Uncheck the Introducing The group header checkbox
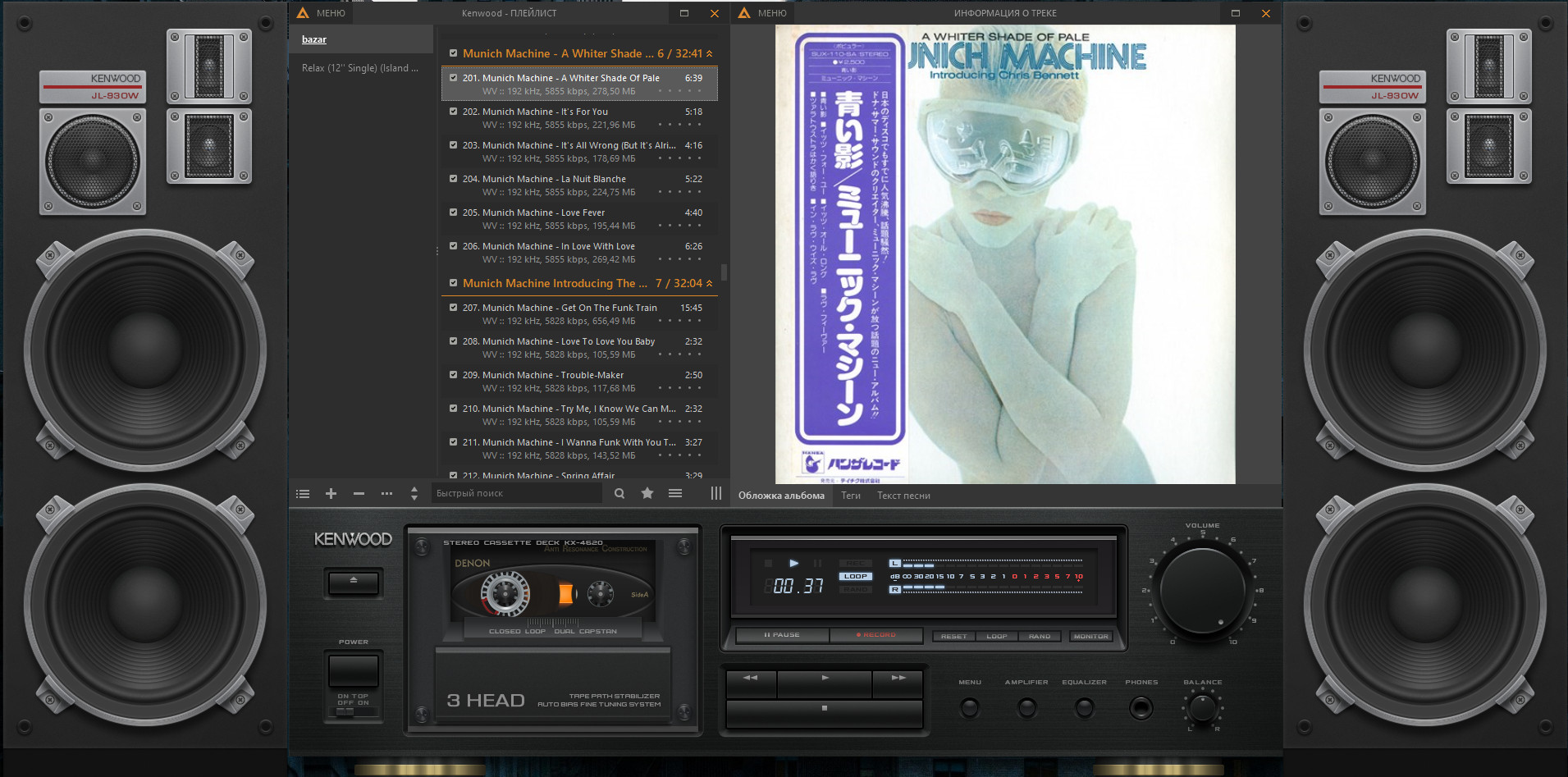The image size is (1568, 777). pos(452,283)
